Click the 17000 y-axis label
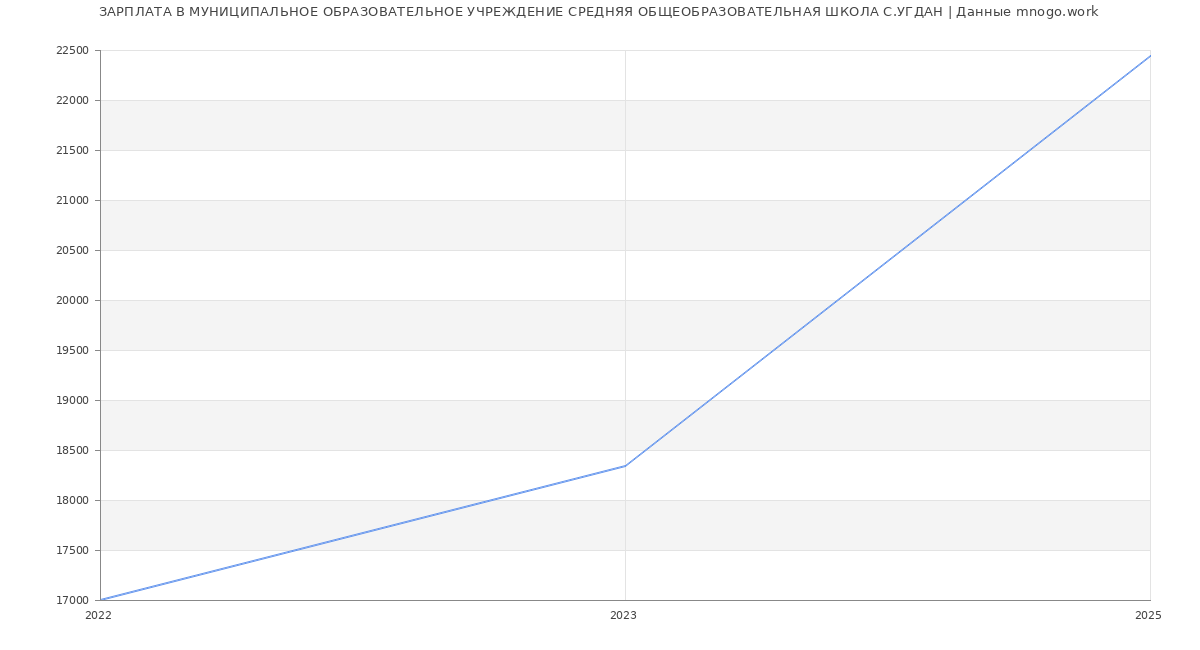The width and height of the screenshot is (1200, 650). click(x=72, y=600)
